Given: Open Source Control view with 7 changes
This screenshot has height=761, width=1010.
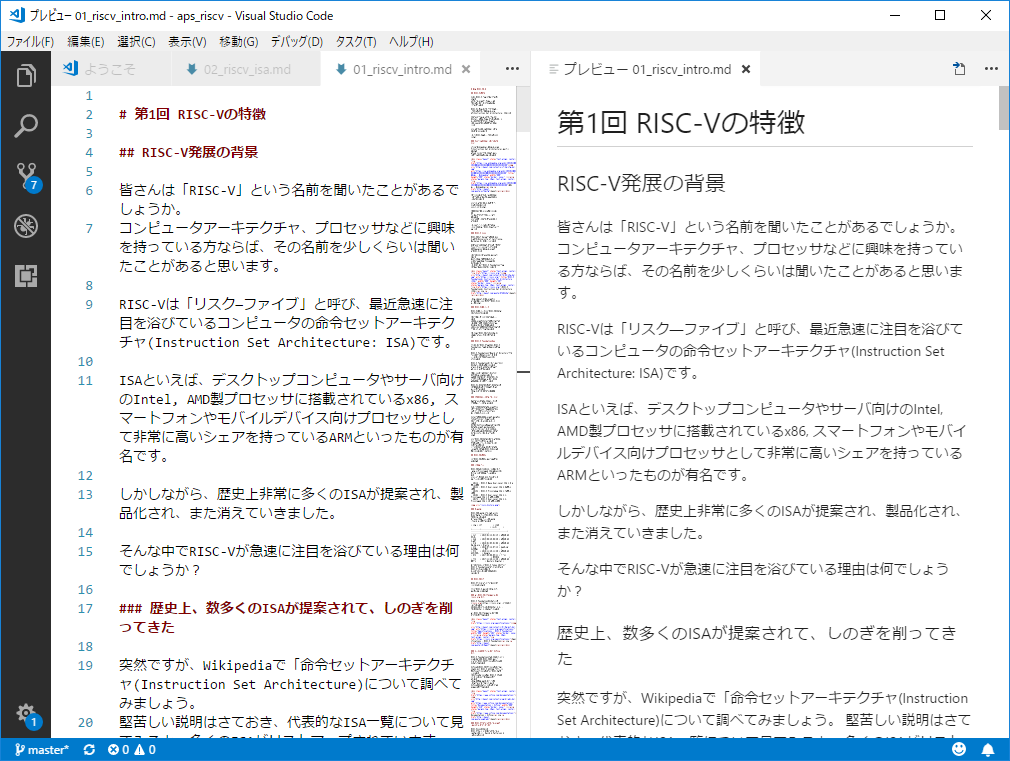Looking at the screenshot, I should point(26,176).
